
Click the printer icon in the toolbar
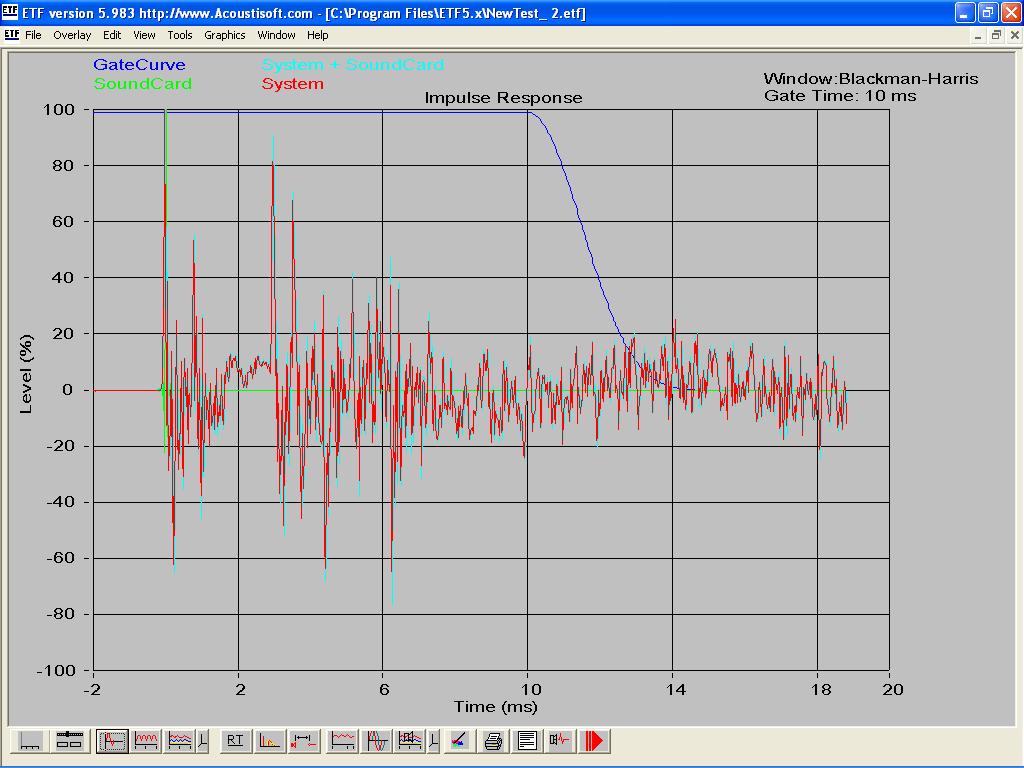tap(493, 741)
